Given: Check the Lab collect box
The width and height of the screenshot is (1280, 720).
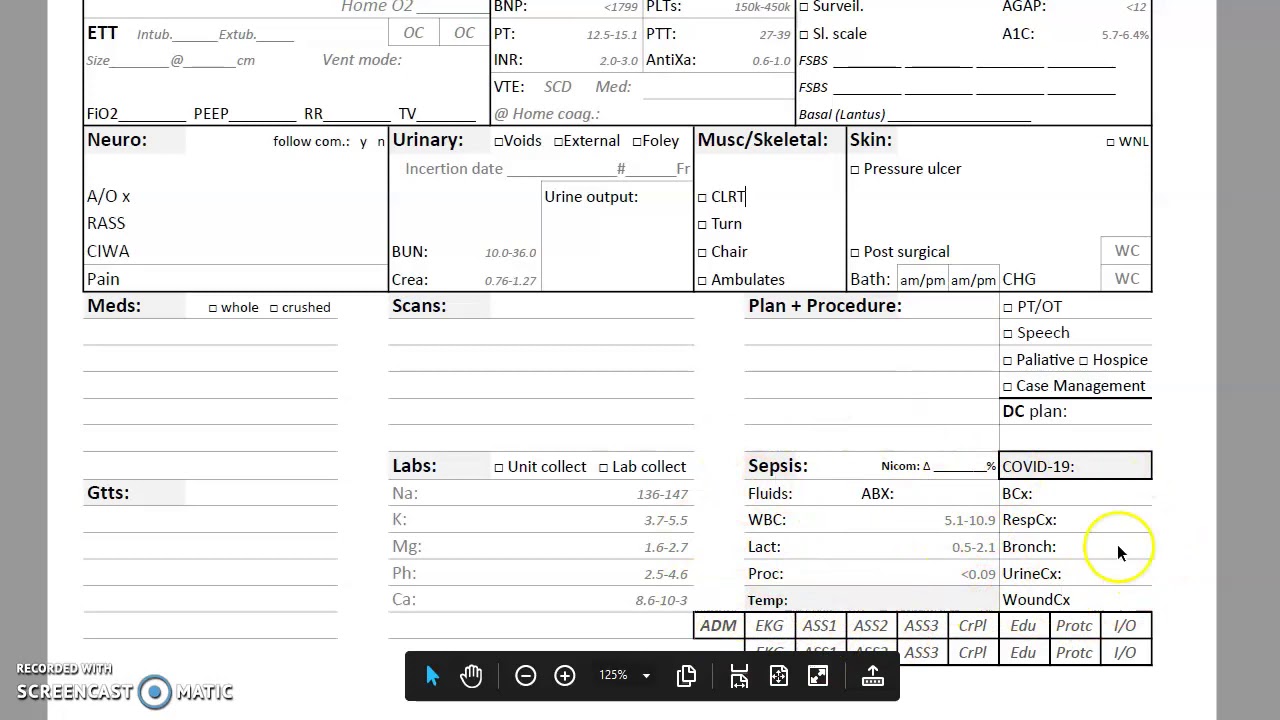Looking at the screenshot, I should pyautogui.click(x=603, y=468).
